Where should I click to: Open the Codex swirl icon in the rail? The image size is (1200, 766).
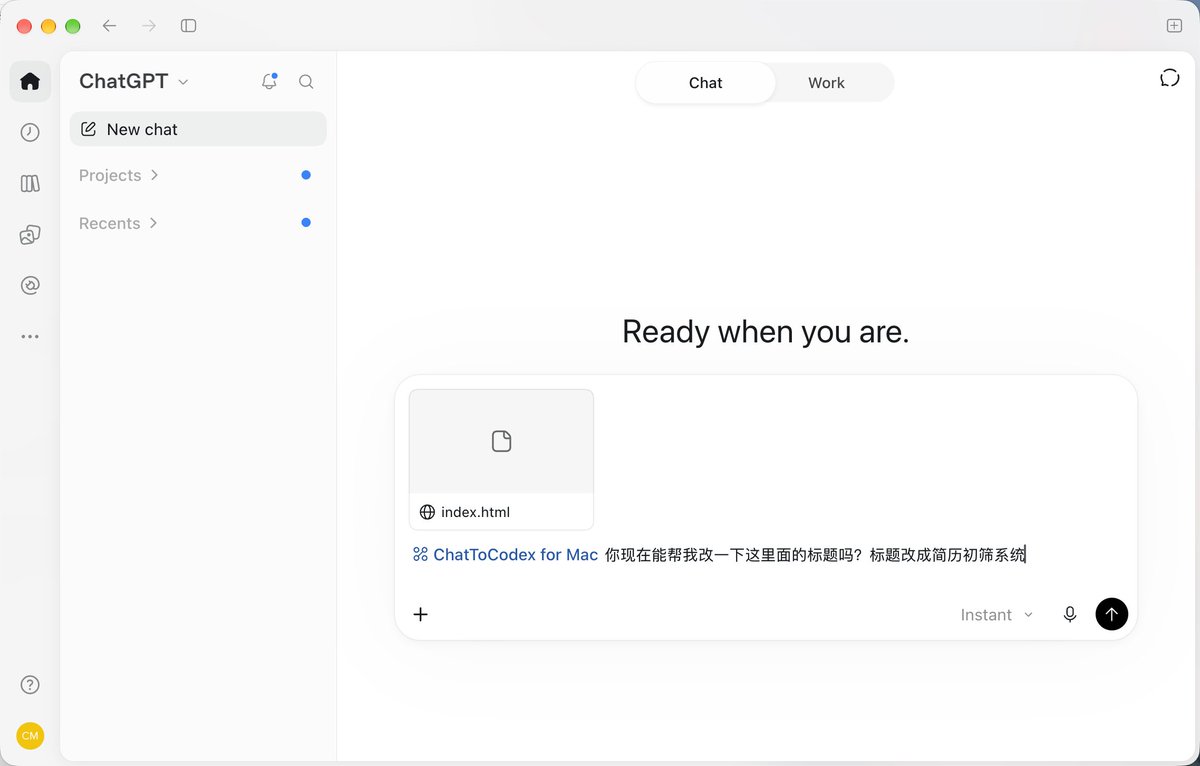pos(30,286)
